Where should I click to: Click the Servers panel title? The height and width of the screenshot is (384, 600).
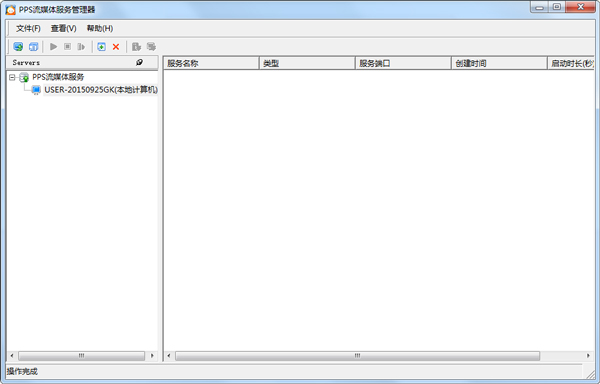[26, 62]
